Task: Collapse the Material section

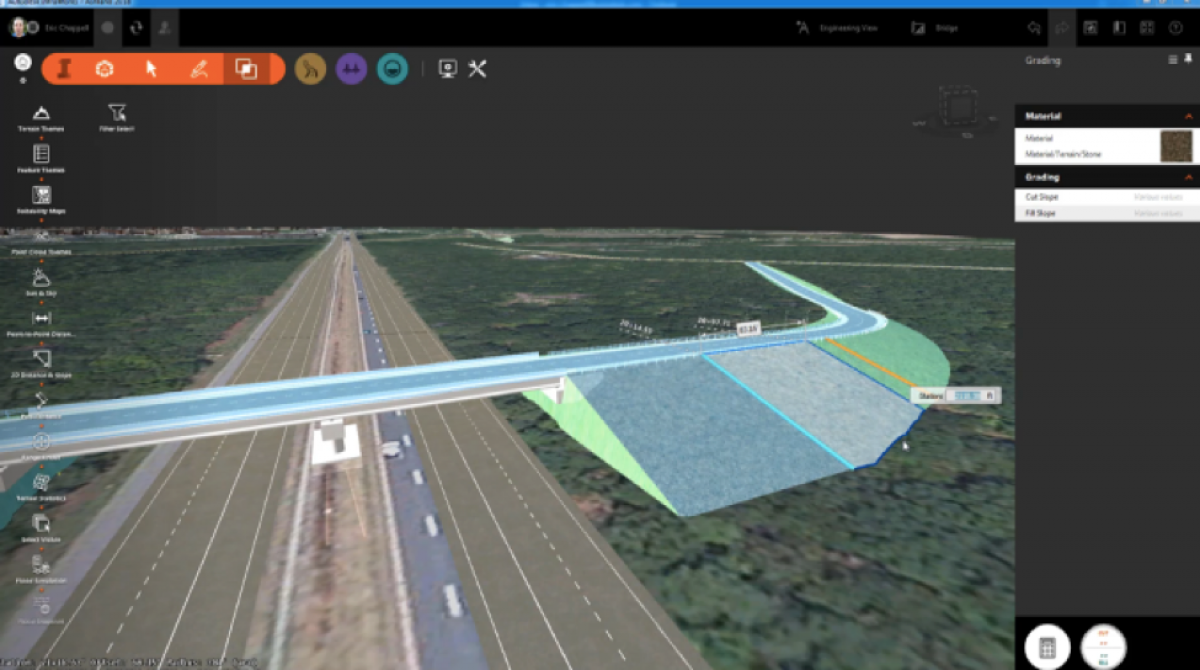Action: click(1188, 117)
